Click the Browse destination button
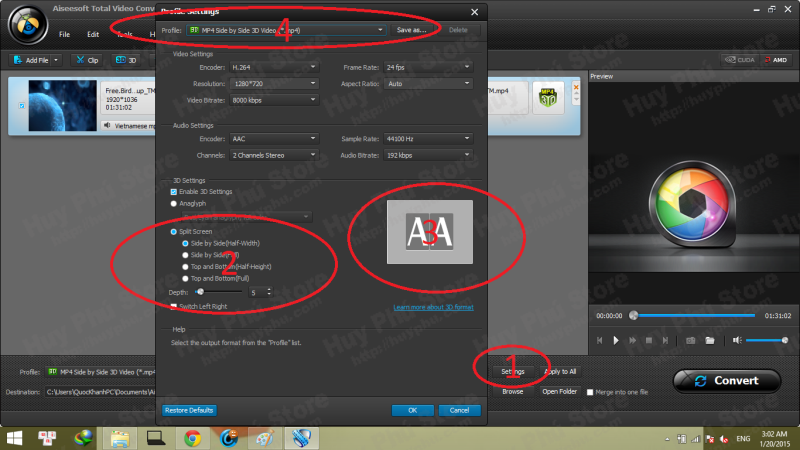Image resolution: width=800 pixels, height=450 pixels. point(513,392)
